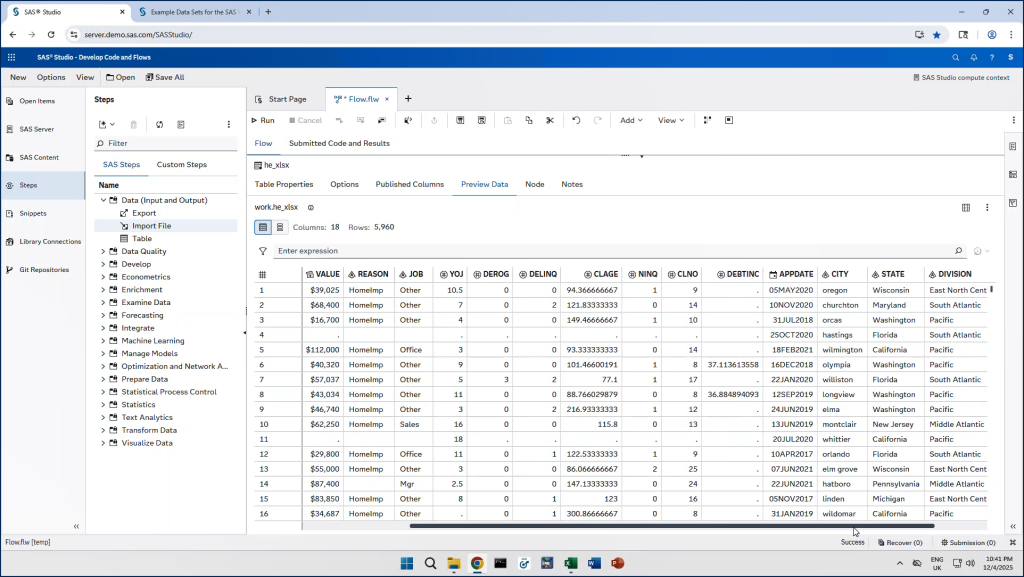The image size is (1024, 577).
Task: Expand the Data Quality tree node
Action: click(103, 251)
